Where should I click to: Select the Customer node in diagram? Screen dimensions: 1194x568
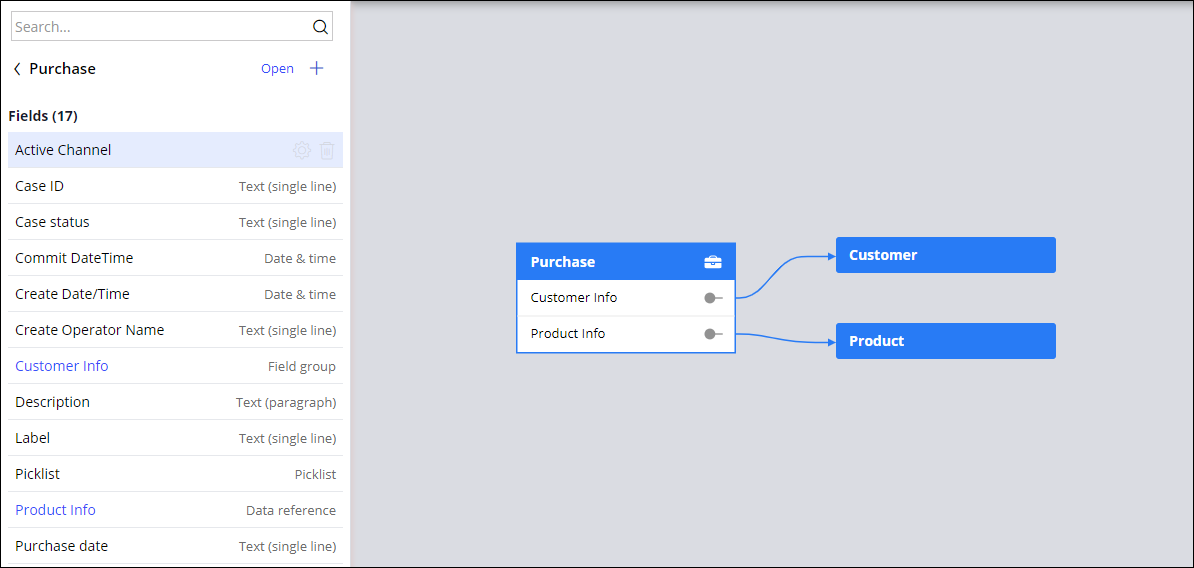pyautogui.click(x=945, y=255)
